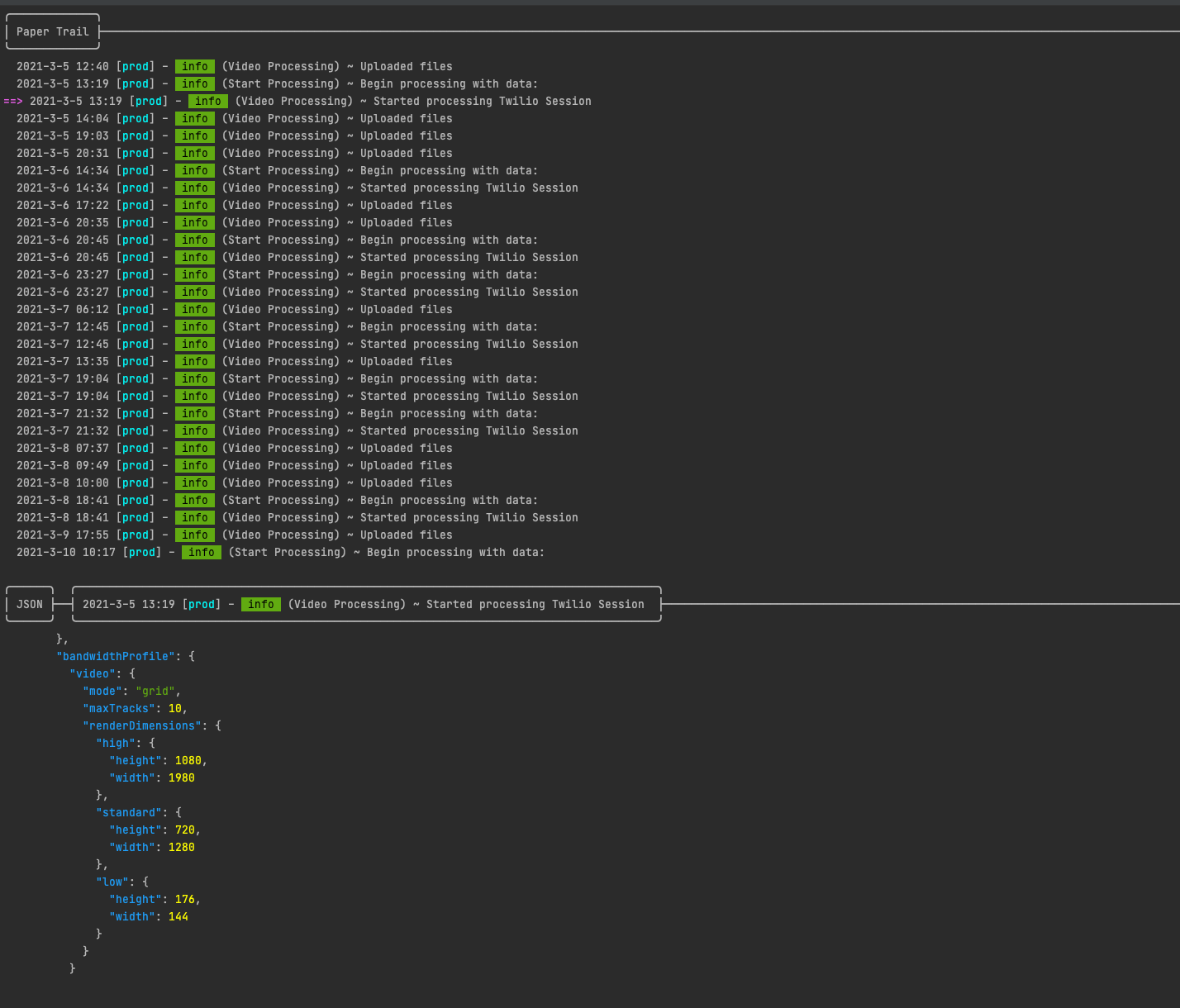The height and width of the screenshot is (1008, 1180).
Task: Pick the 2021-3-8 09:49 Uploaded files entry
Action: point(235,465)
